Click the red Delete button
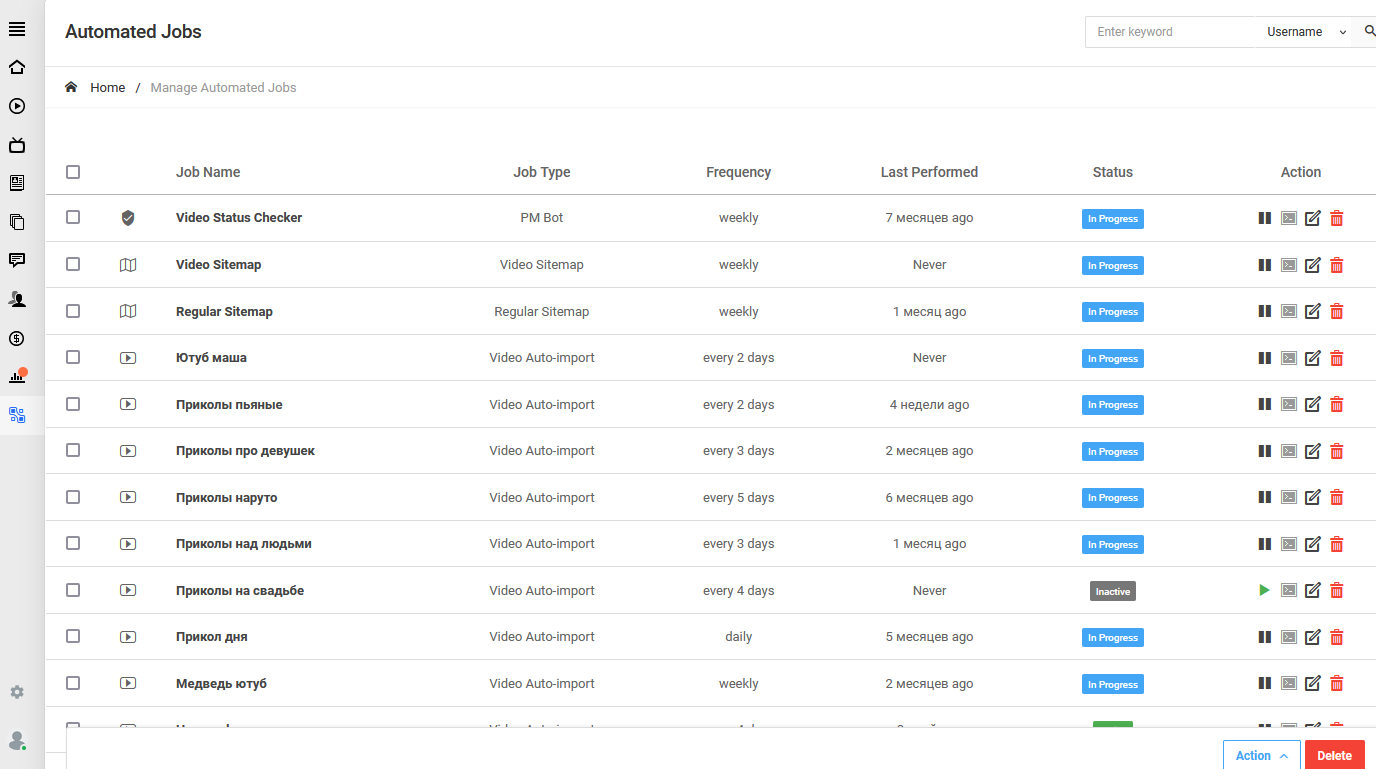The image size is (1376, 769). [x=1334, y=756]
